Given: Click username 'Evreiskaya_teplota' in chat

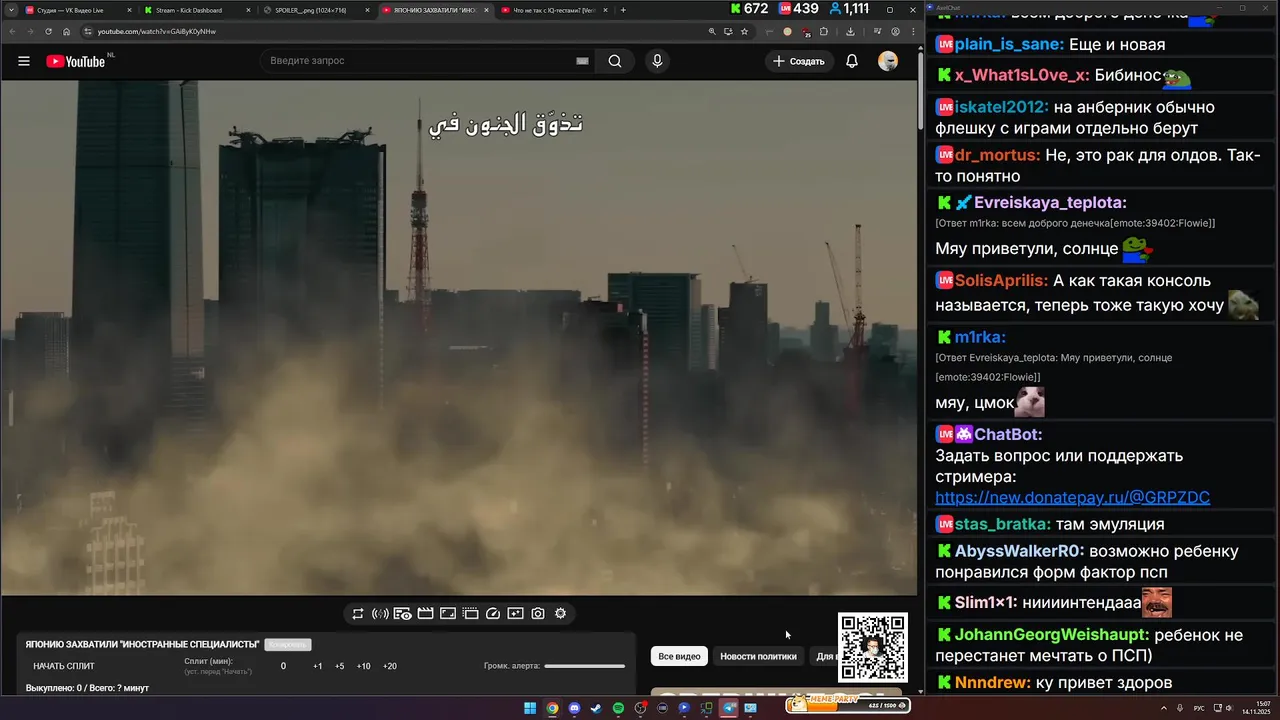Looking at the screenshot, I should tap(1050, 203).
